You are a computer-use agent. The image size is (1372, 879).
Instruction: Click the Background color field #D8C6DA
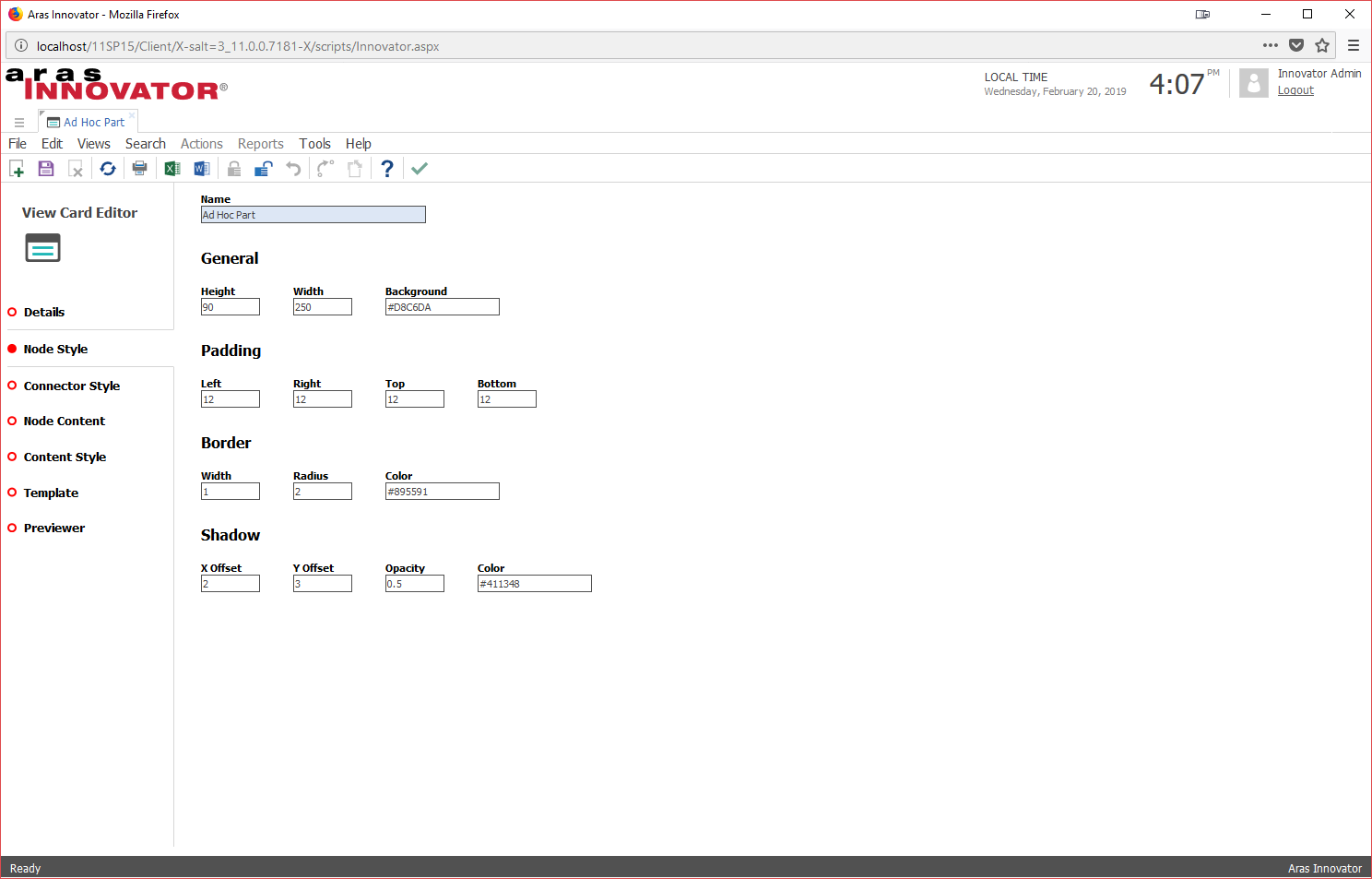pos(443,307)
